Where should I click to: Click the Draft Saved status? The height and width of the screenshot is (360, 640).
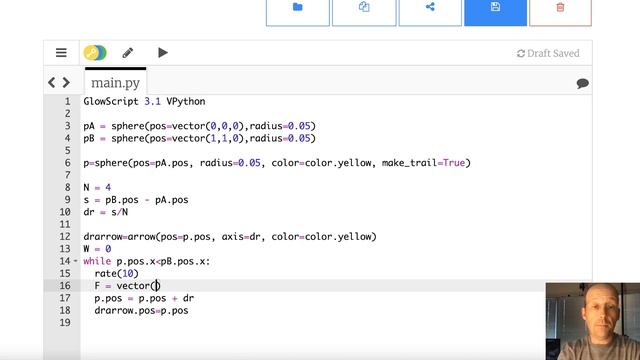click(548, 53)
